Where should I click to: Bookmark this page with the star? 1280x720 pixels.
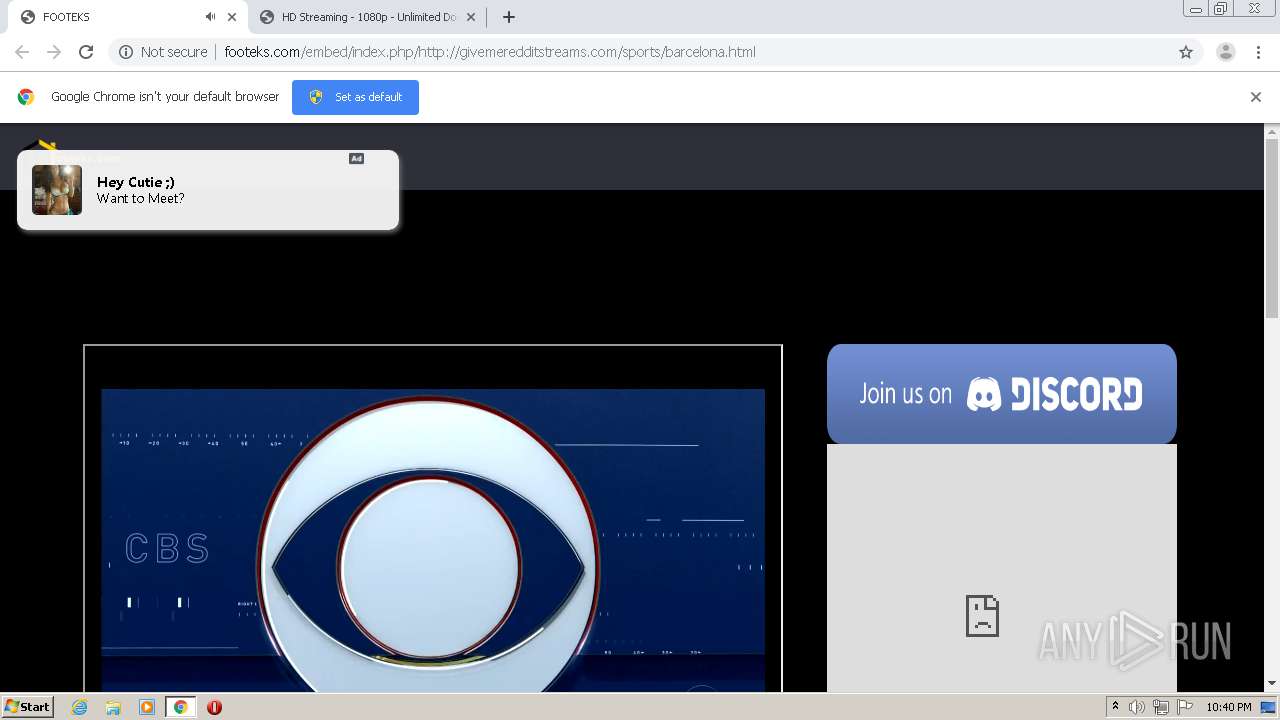[1186, 52]
